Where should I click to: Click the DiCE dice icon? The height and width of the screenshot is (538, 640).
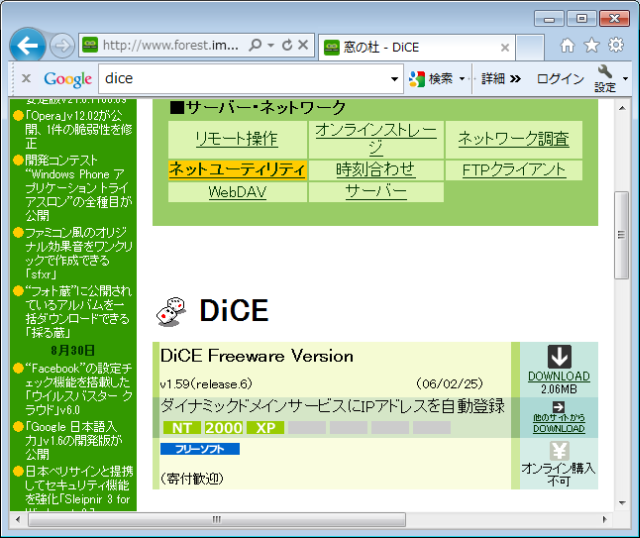[171, 311]
